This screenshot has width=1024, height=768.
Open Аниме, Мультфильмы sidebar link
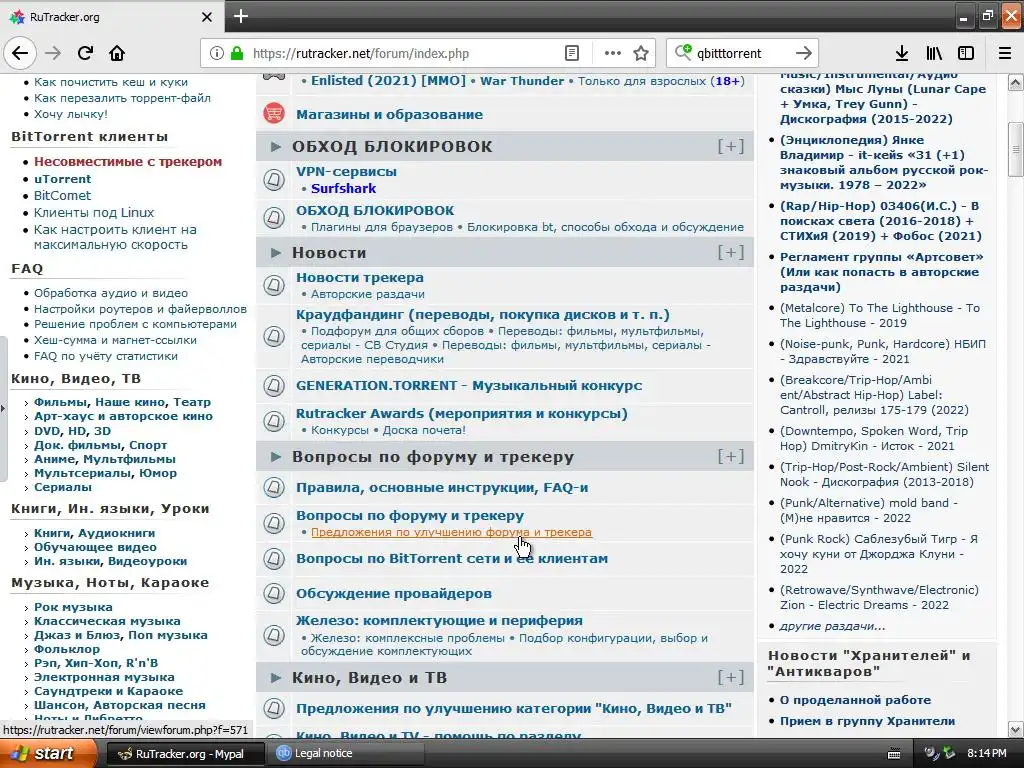(104, 459)
